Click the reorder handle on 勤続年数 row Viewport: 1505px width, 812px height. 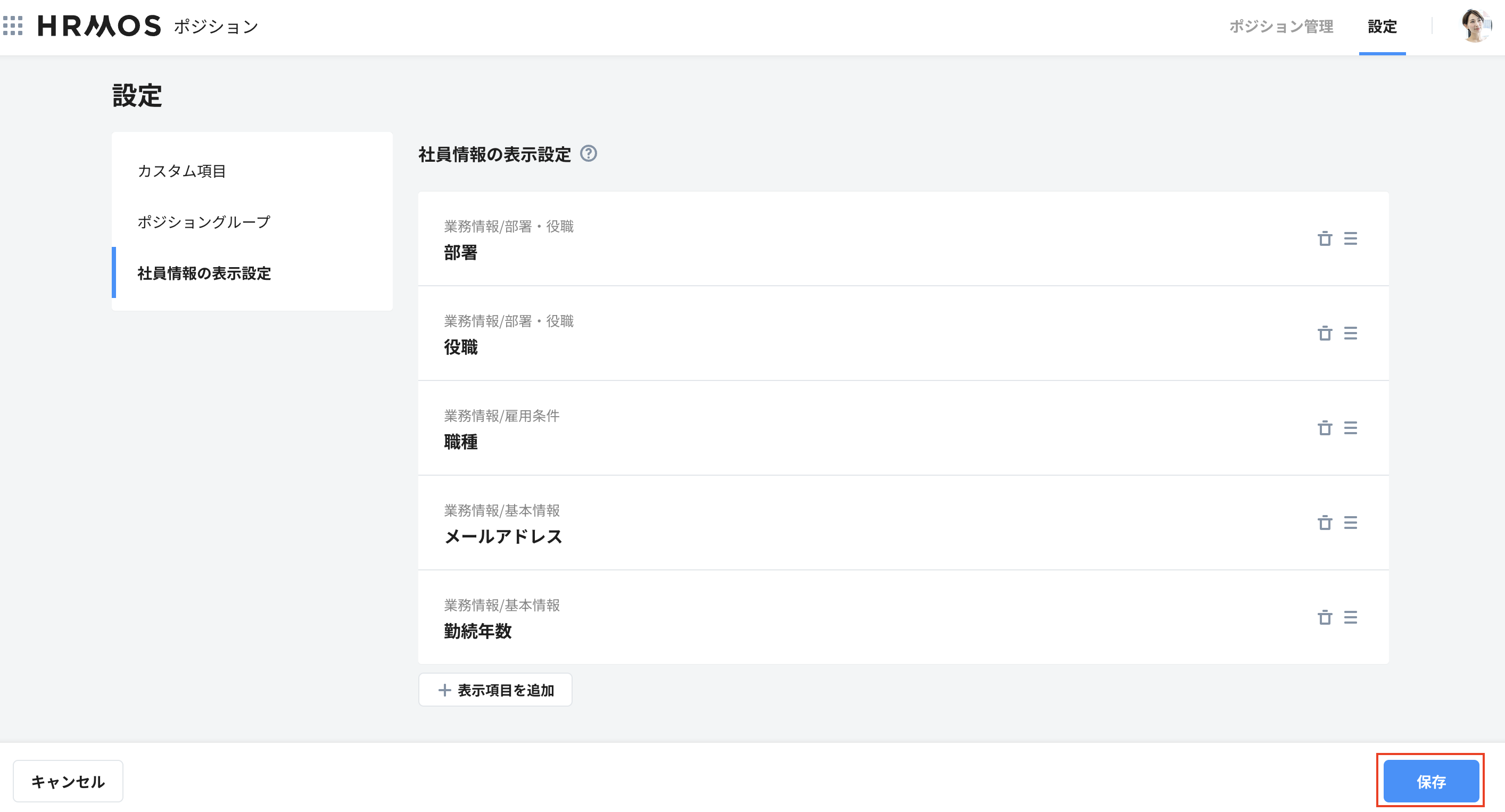pyautogui.click(x=1351, y=617)
